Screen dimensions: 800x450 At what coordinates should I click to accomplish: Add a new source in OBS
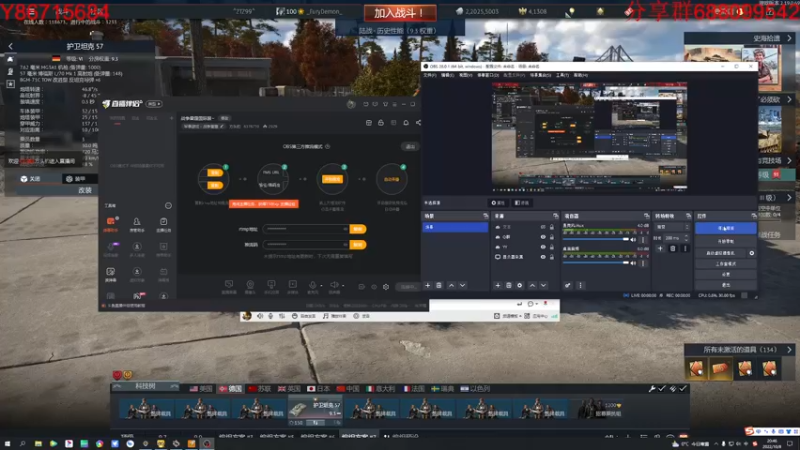pyautogui.click(x=497, y=285)
